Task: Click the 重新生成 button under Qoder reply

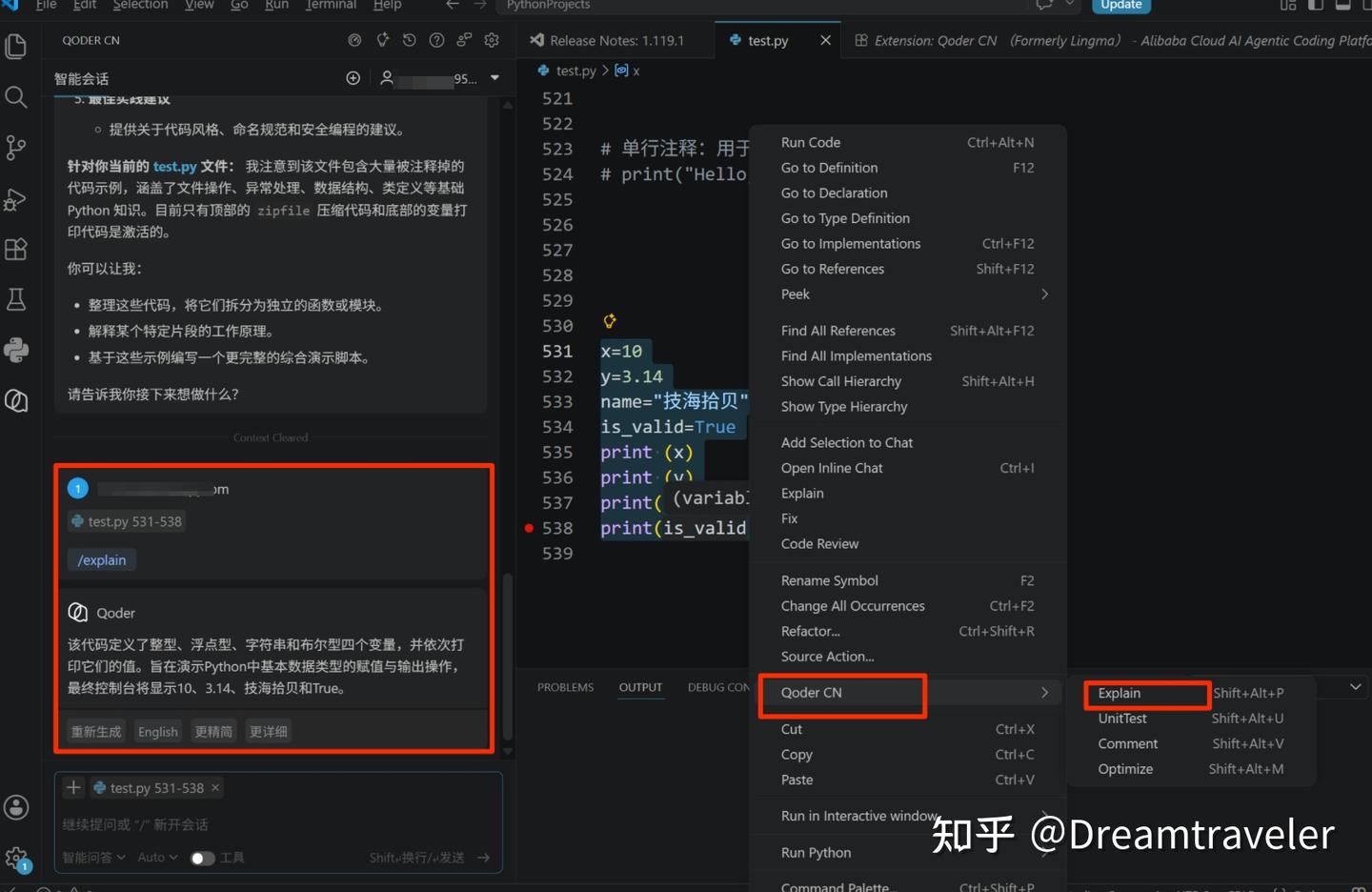Action: coord(96,732)
